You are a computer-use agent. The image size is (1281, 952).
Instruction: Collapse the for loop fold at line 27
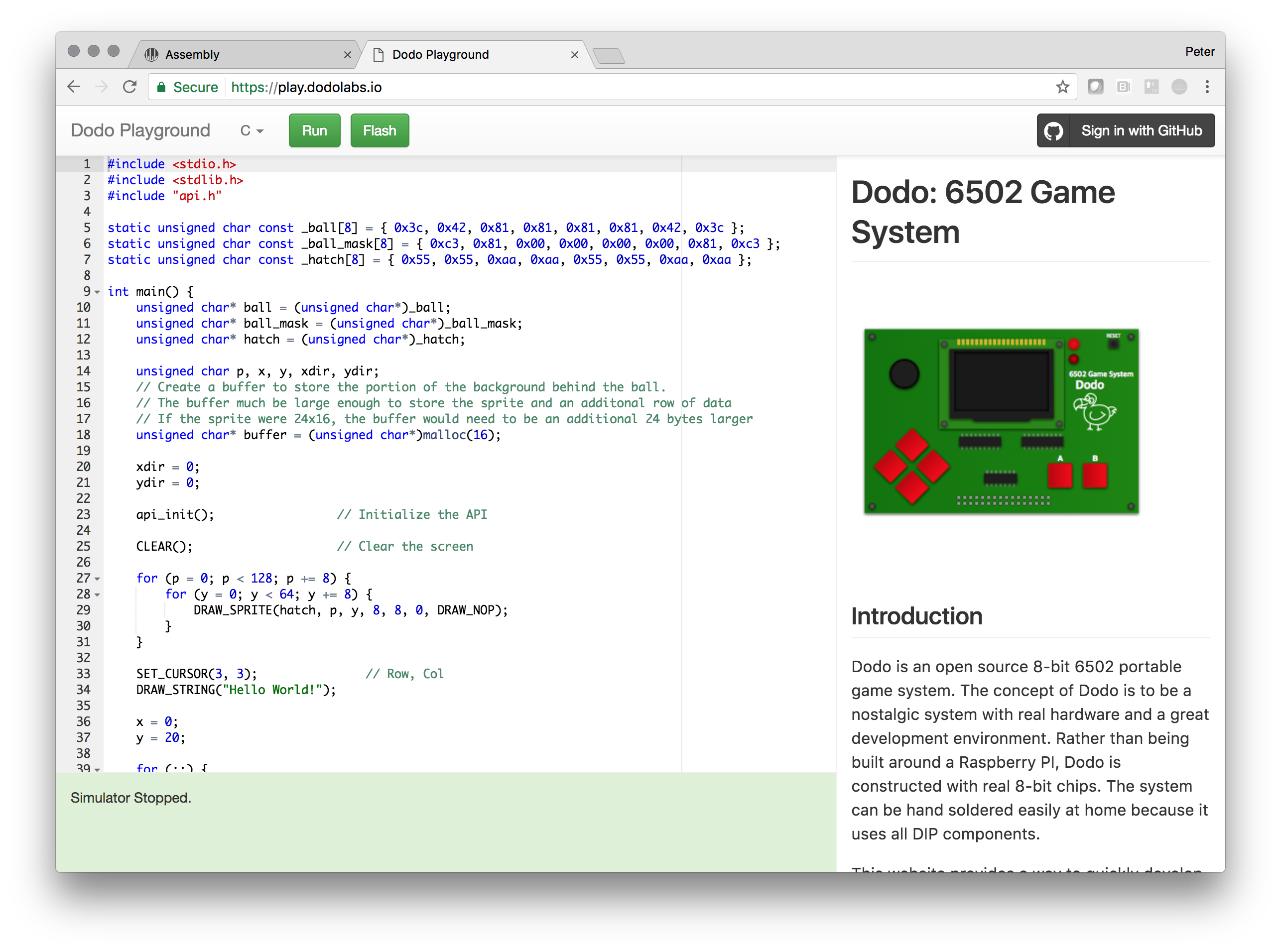pos(97,579)
